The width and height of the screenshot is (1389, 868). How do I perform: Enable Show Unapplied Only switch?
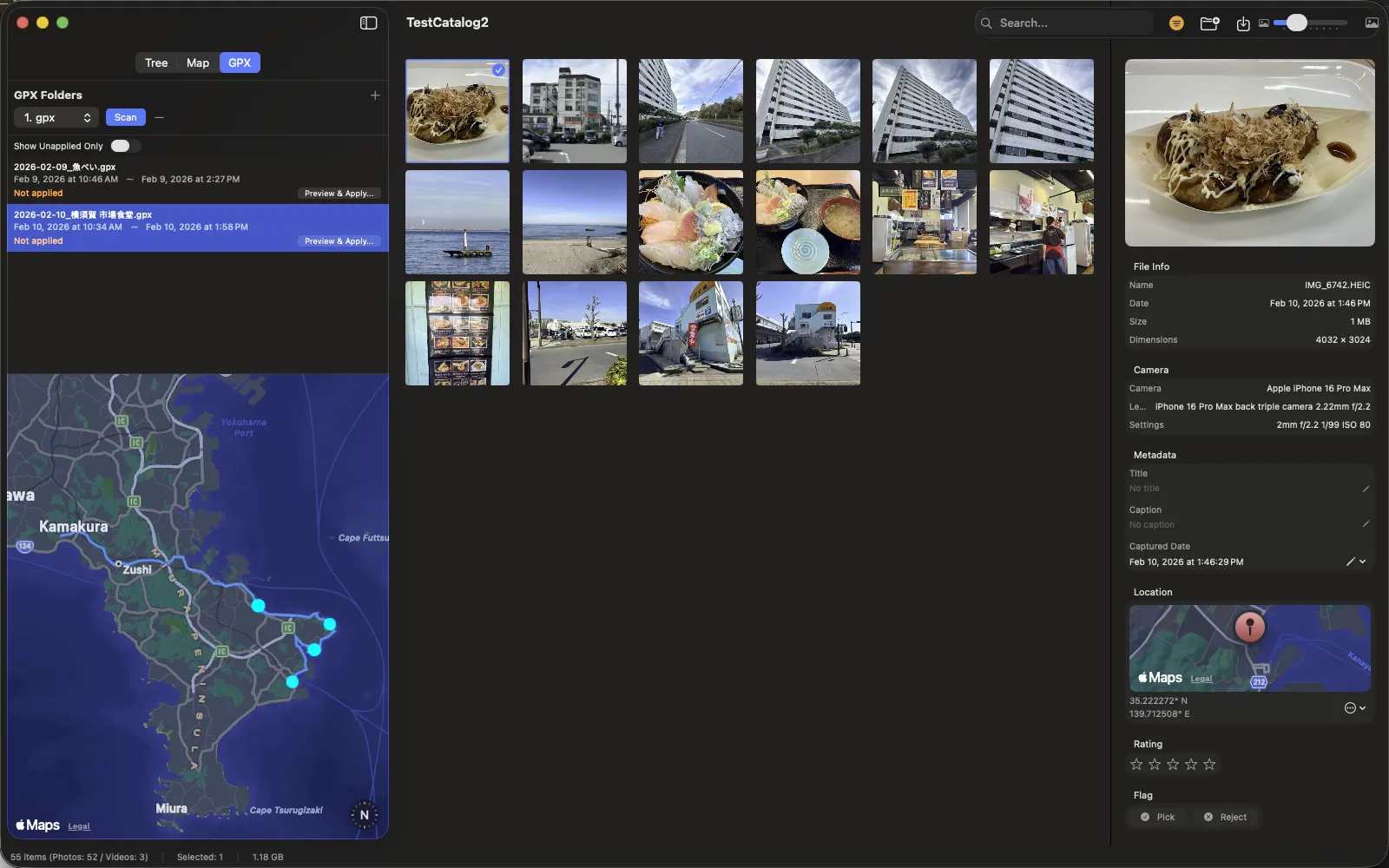pos(124,146)
